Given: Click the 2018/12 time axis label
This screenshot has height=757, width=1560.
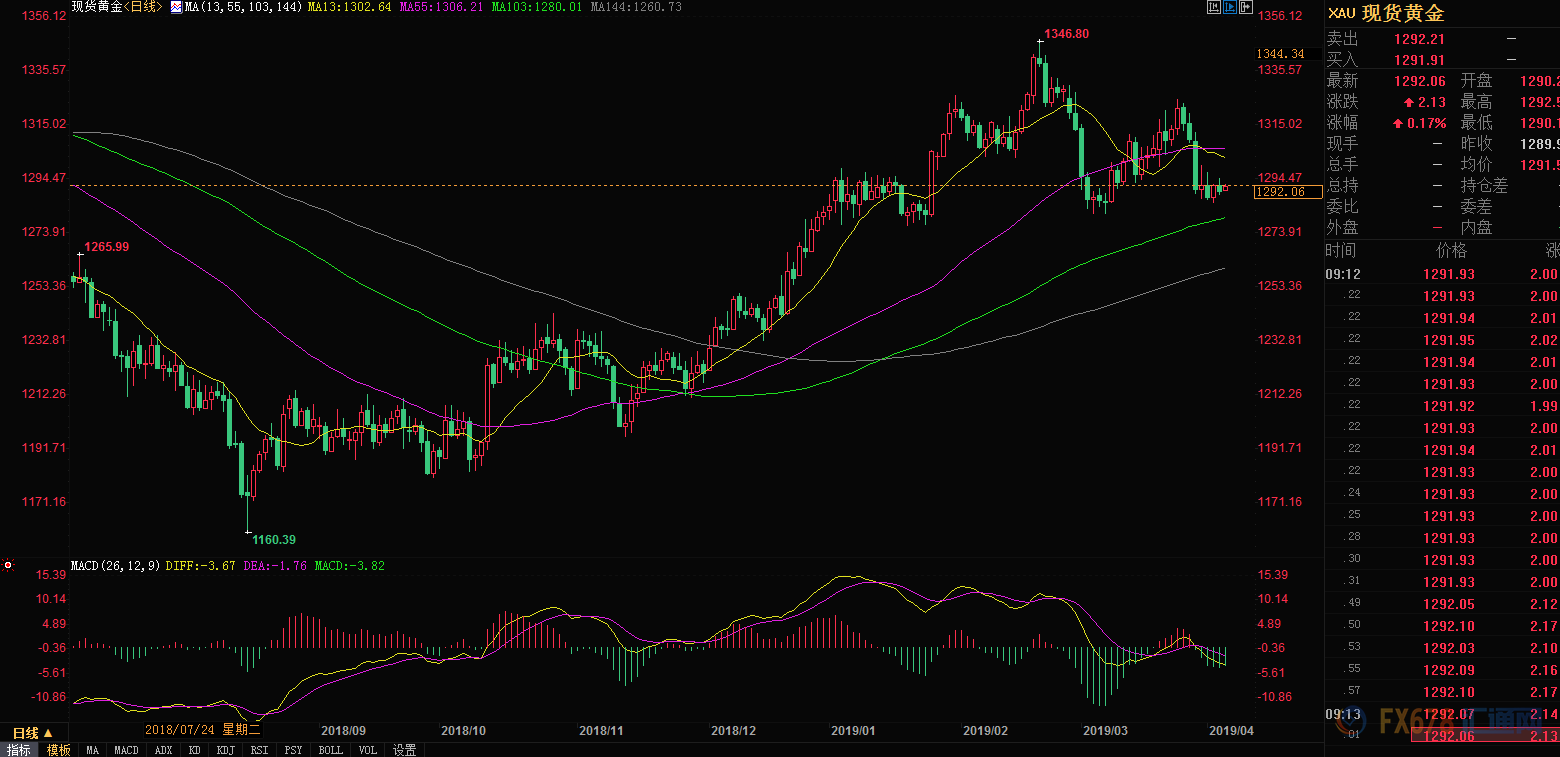Looking at the screenshot, I should (x=733, y=731).
